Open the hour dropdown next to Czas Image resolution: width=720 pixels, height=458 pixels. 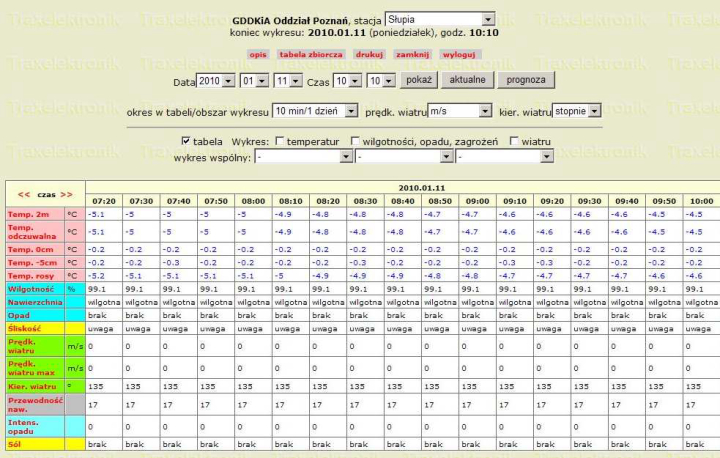point(348,81)
